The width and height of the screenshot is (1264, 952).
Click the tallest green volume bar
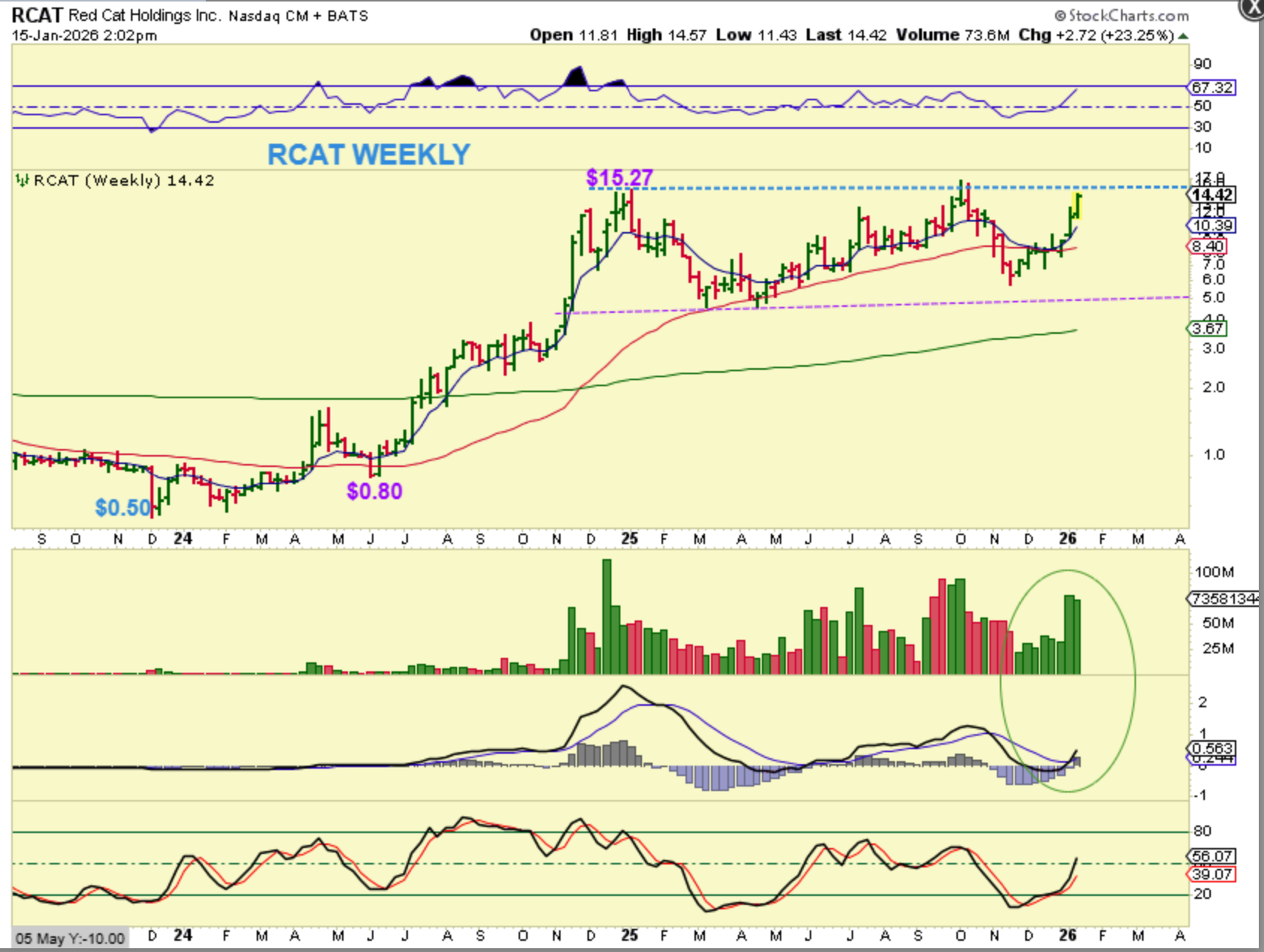tap(606, 617)
